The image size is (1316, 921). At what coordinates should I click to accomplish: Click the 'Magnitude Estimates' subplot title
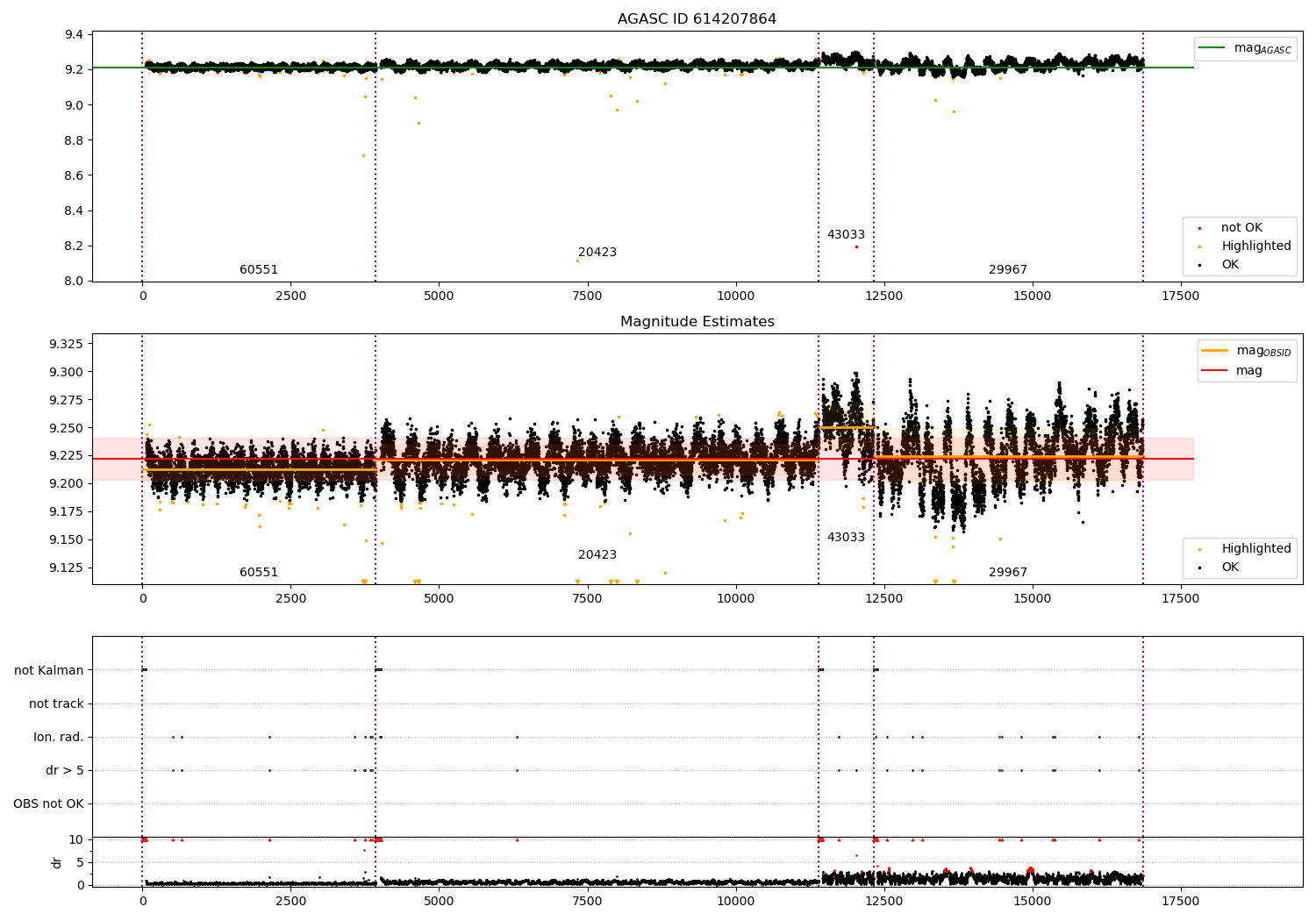(x=697, y=322)
